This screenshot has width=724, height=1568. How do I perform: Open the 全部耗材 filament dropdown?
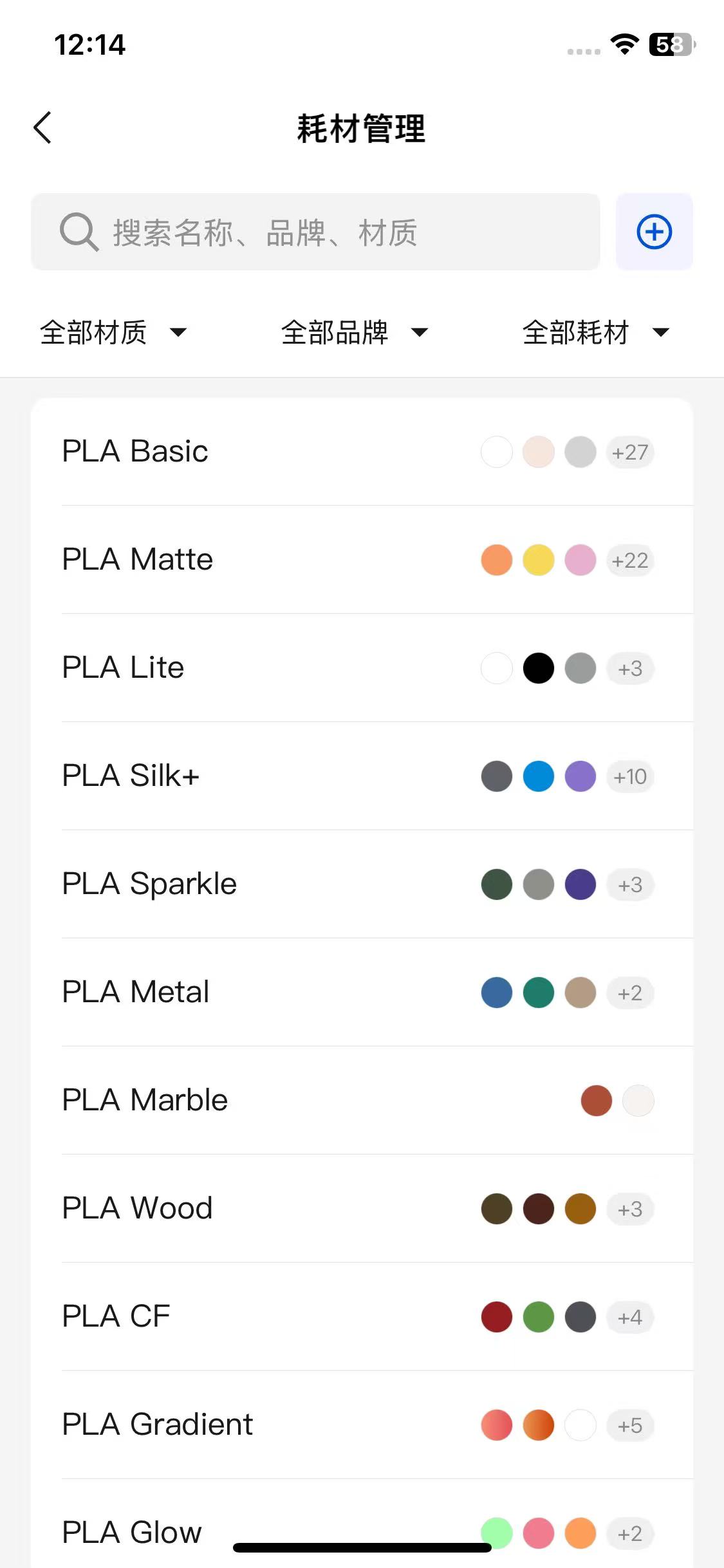pos(596,332)
